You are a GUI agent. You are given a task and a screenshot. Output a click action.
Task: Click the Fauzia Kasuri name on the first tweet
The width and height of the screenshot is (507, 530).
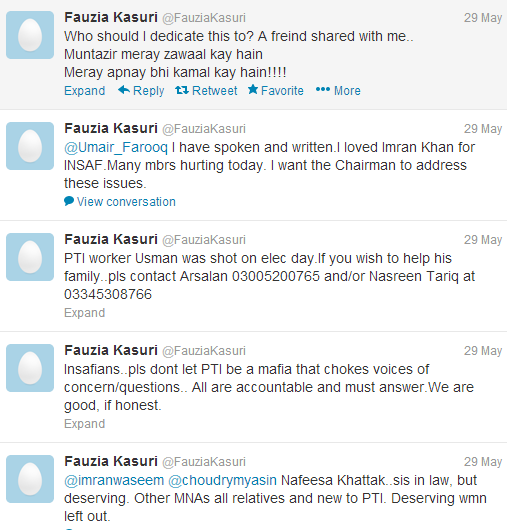(x=111, y=17)
